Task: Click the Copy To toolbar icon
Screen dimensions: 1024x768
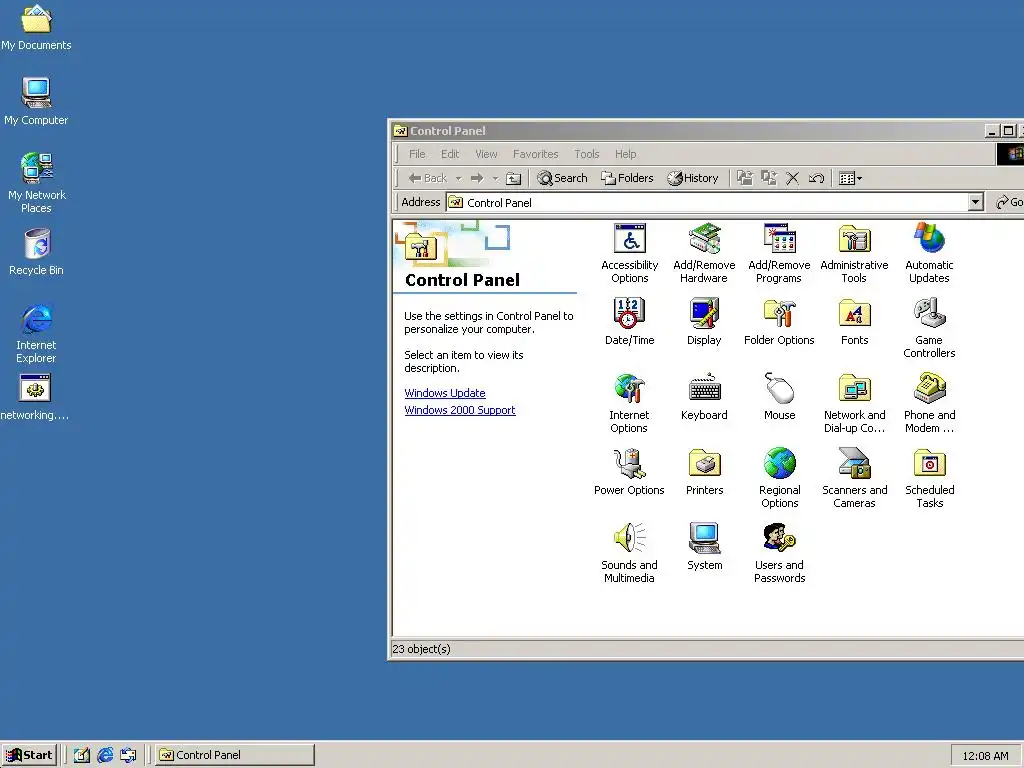Action: coord(769,178)
